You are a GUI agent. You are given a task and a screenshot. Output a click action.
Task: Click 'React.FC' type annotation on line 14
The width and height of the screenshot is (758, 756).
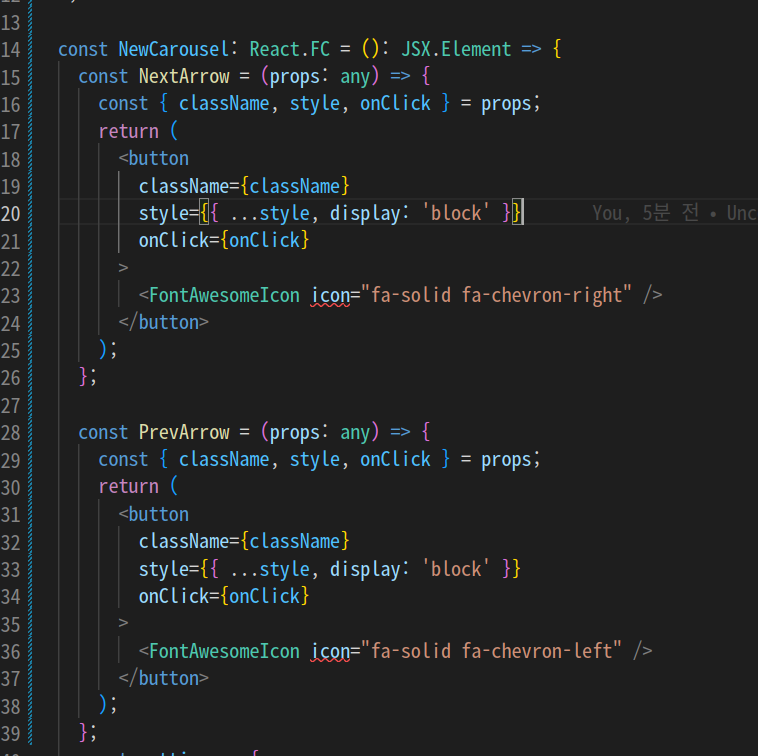[x=290, y=49]
